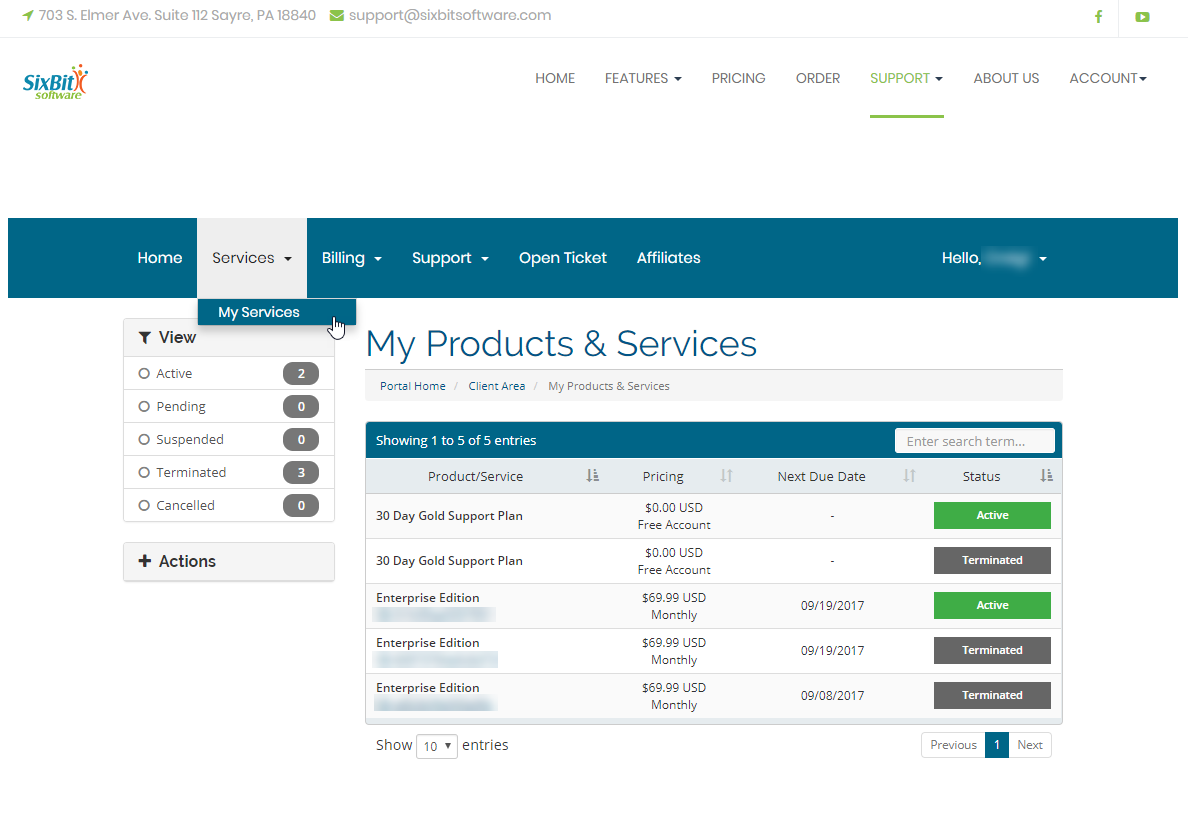Click the plus icon beside Actions
Viewport: 1188px width, 818px height.
[145, 561]
